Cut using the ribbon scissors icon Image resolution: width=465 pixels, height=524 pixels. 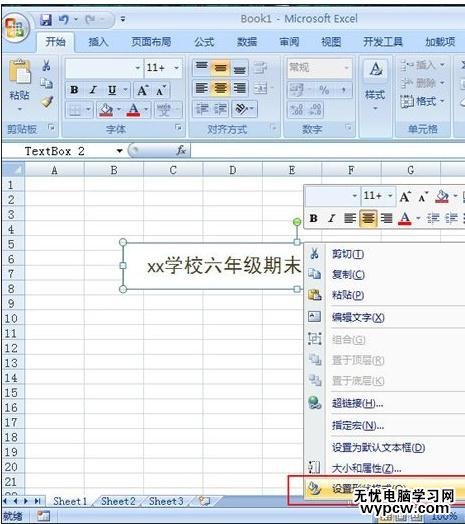pyautogui.click(x=46, y=66)
